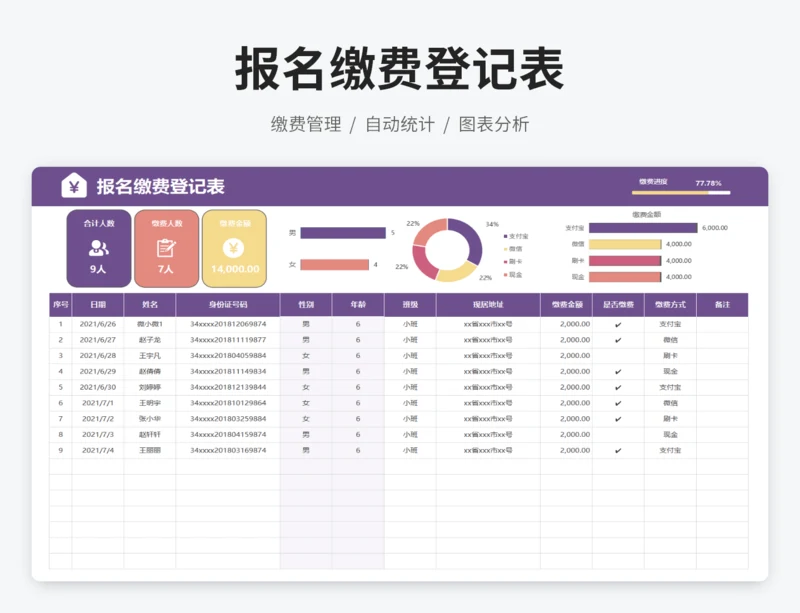Viewport: 800px width, 613px height.
Task: Toggle the paid checkmark for 赵倩倩
Action: click(x=618, y=372)
